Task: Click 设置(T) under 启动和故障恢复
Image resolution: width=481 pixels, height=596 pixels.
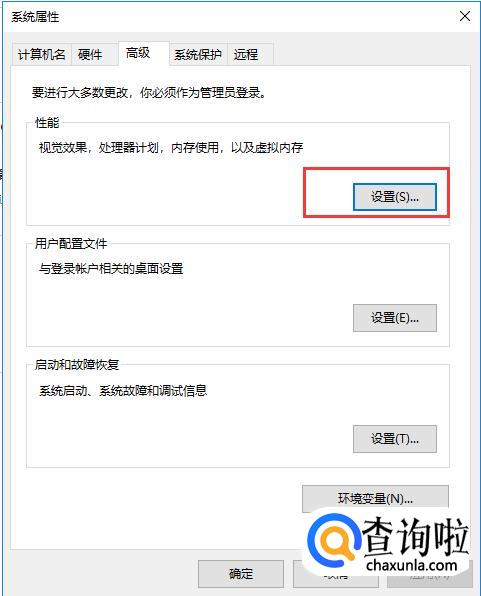Action: coord(395,439)
